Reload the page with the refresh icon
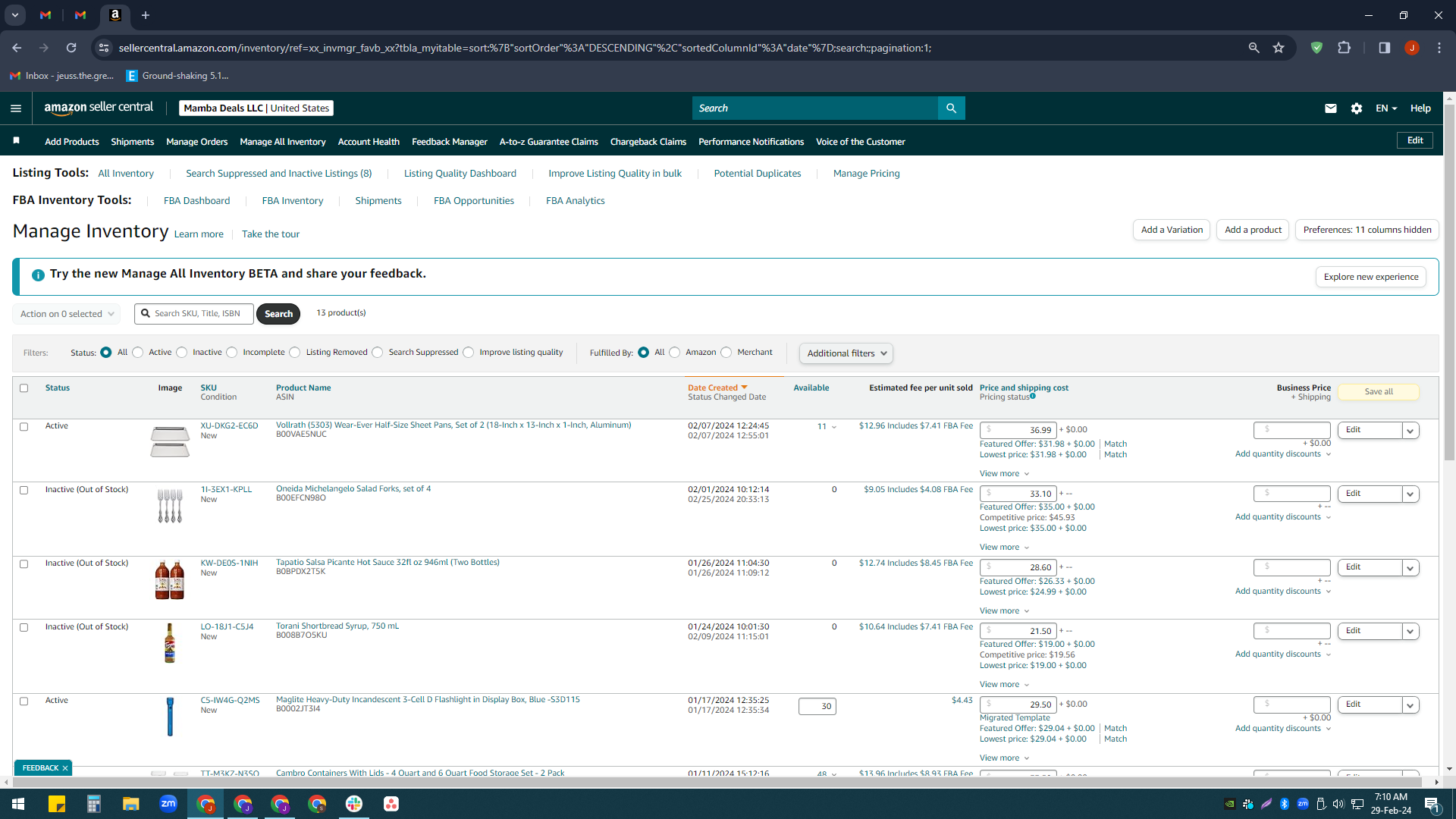1456x819 pixels. (x=71, y=48)
